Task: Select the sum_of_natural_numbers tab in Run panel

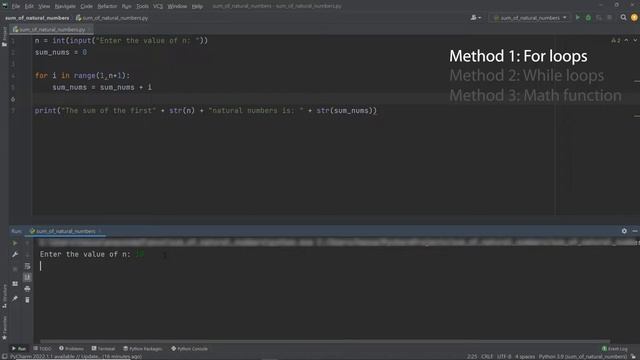Action: click(x=65, y=231)
